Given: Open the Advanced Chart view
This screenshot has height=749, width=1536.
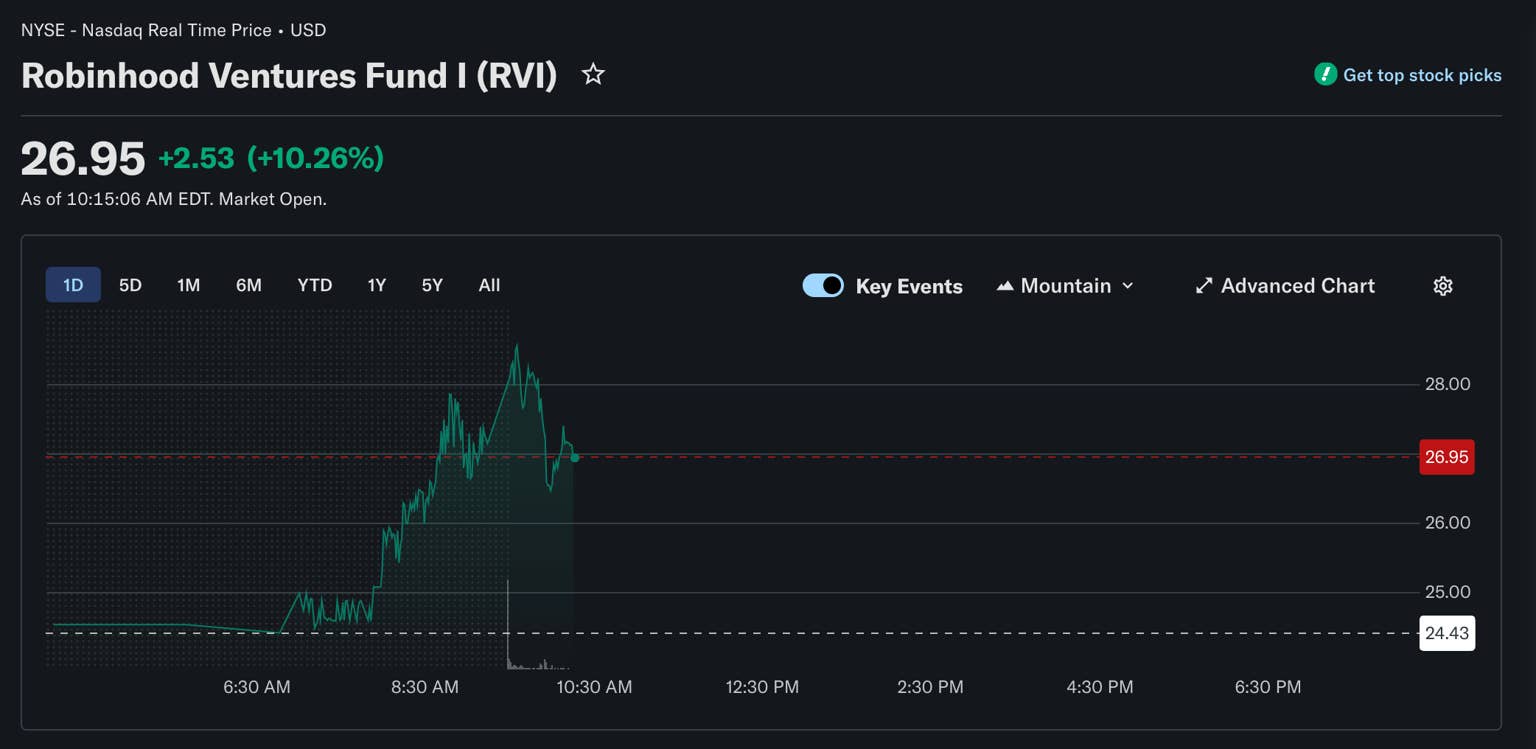Looking at the screenshot, I should pyautogui.click(x=1297, y=286).
